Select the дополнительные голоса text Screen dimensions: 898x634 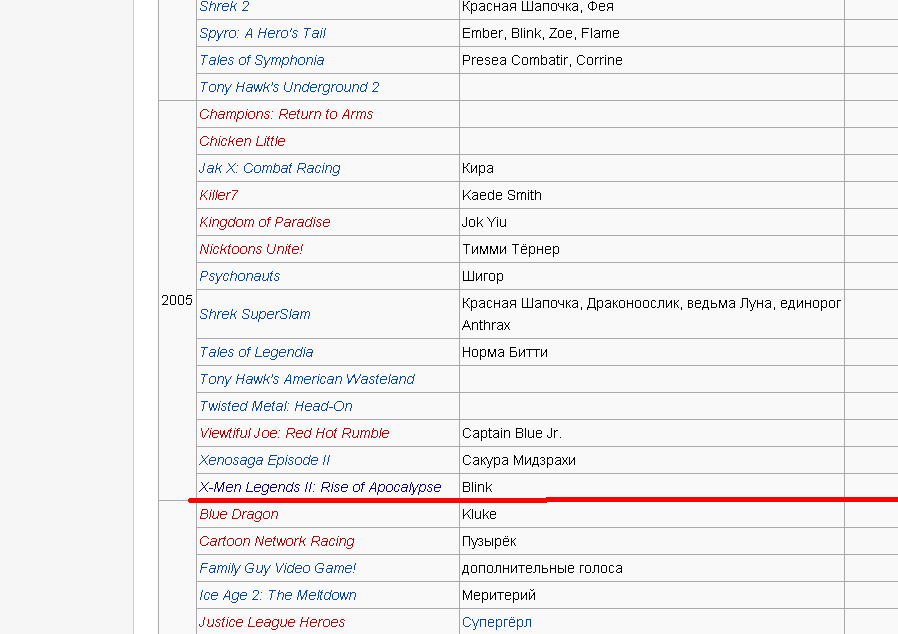542,568
